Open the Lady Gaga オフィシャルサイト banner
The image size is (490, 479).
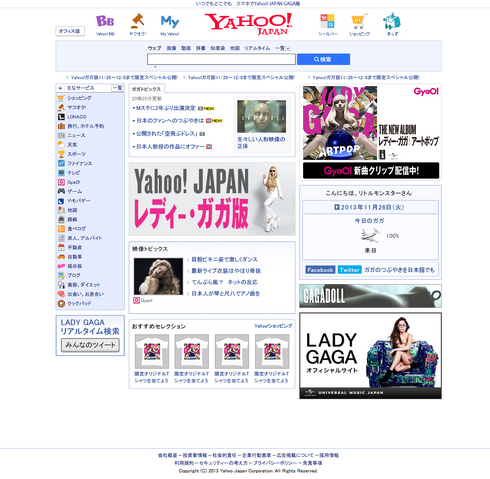[370, 356]
